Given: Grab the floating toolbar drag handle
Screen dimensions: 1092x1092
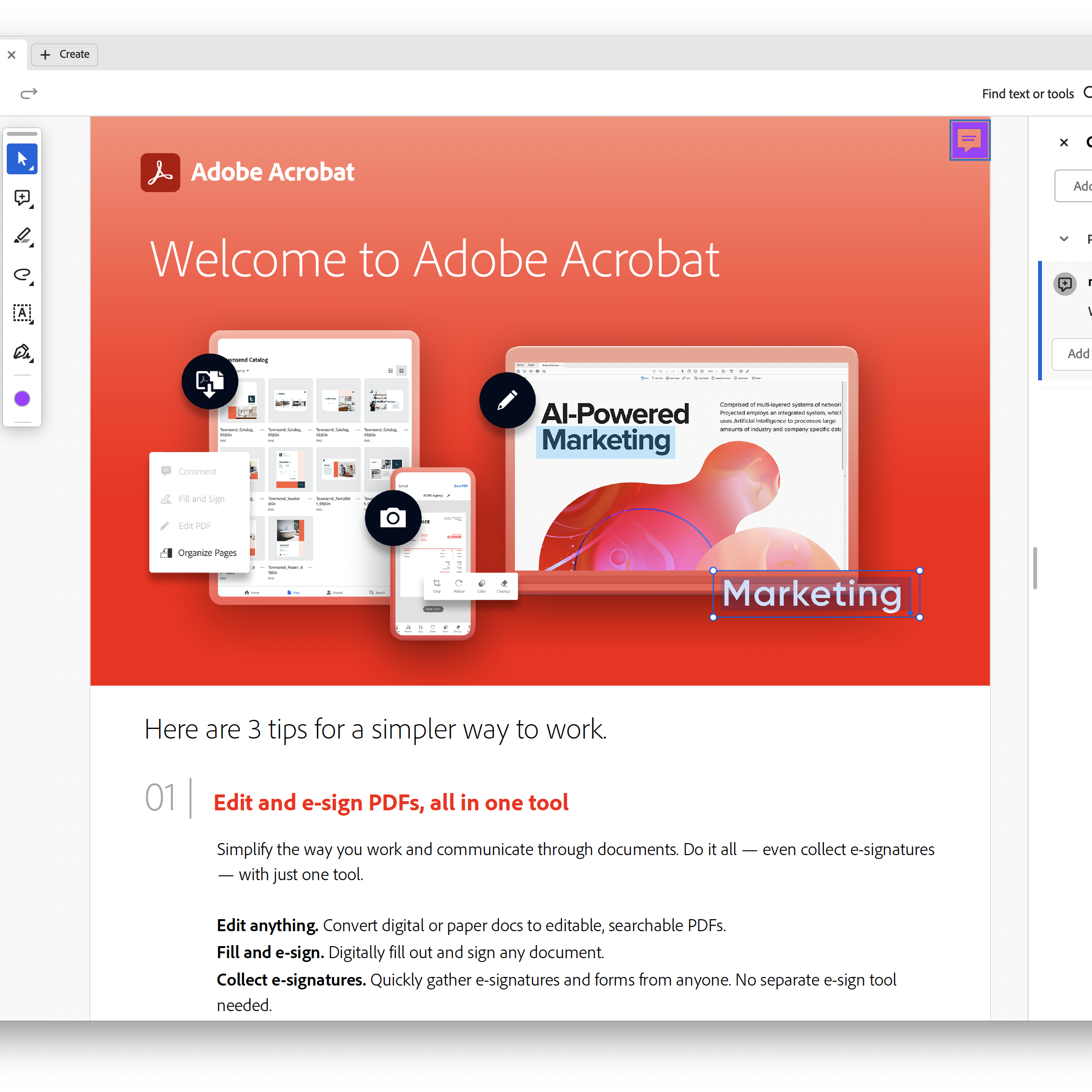Looking at the screenshot, I should tap(22, 134).
